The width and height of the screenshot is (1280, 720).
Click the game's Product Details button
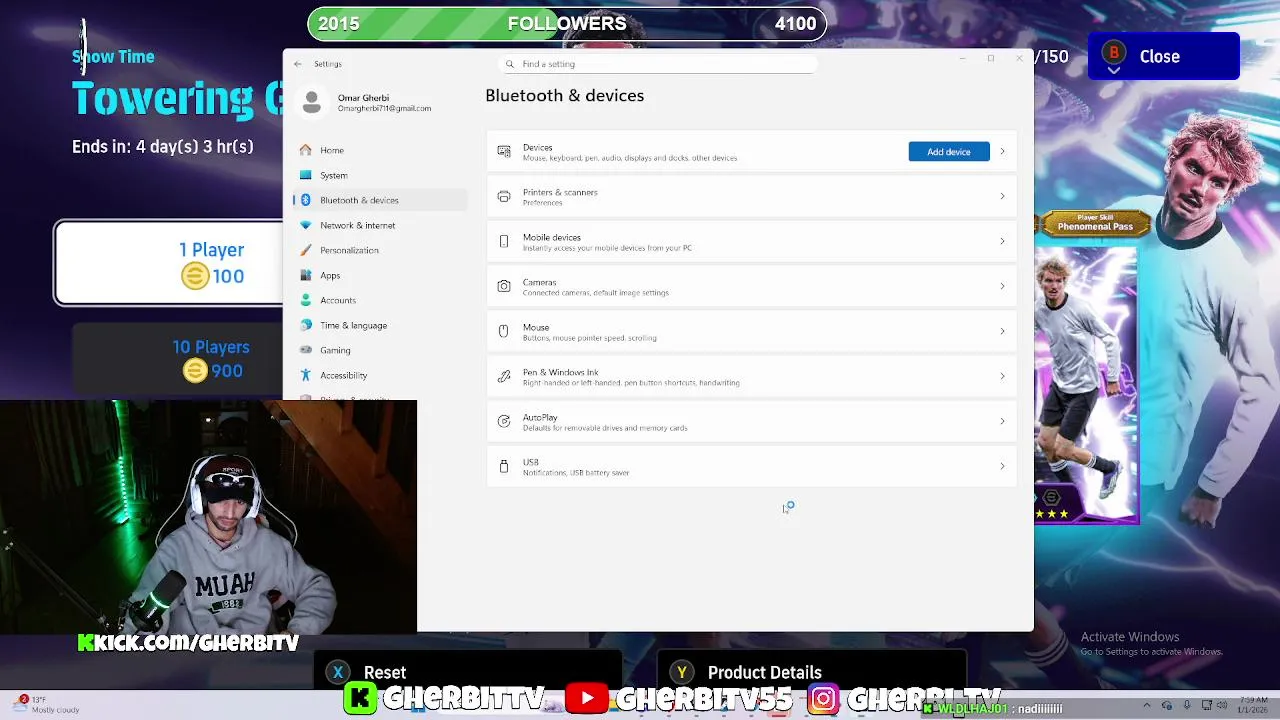pyautogui.click(x=811, y=672)
